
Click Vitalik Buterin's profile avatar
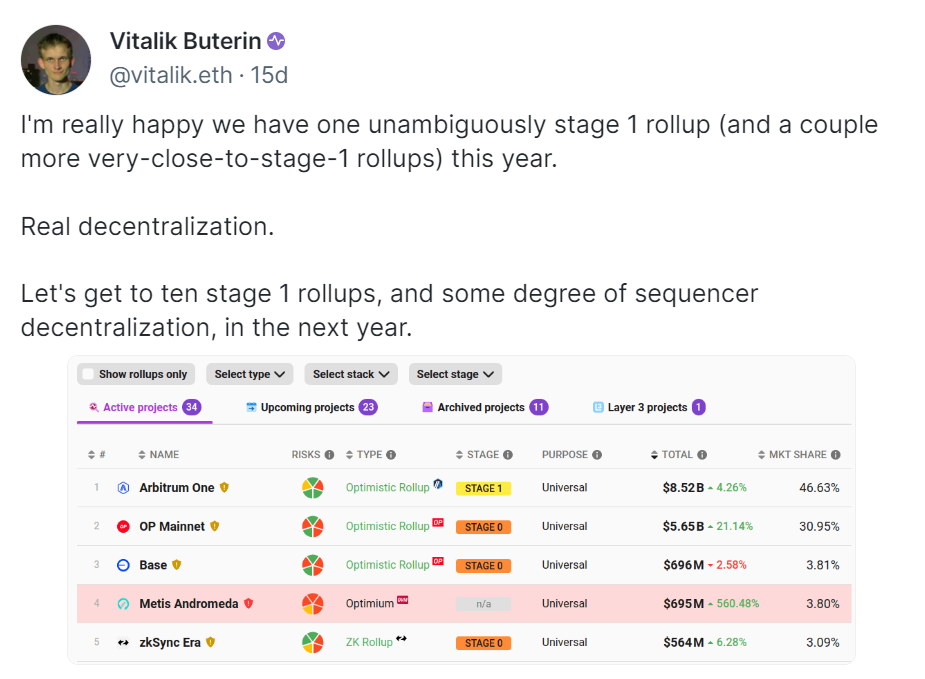[57, 58]
